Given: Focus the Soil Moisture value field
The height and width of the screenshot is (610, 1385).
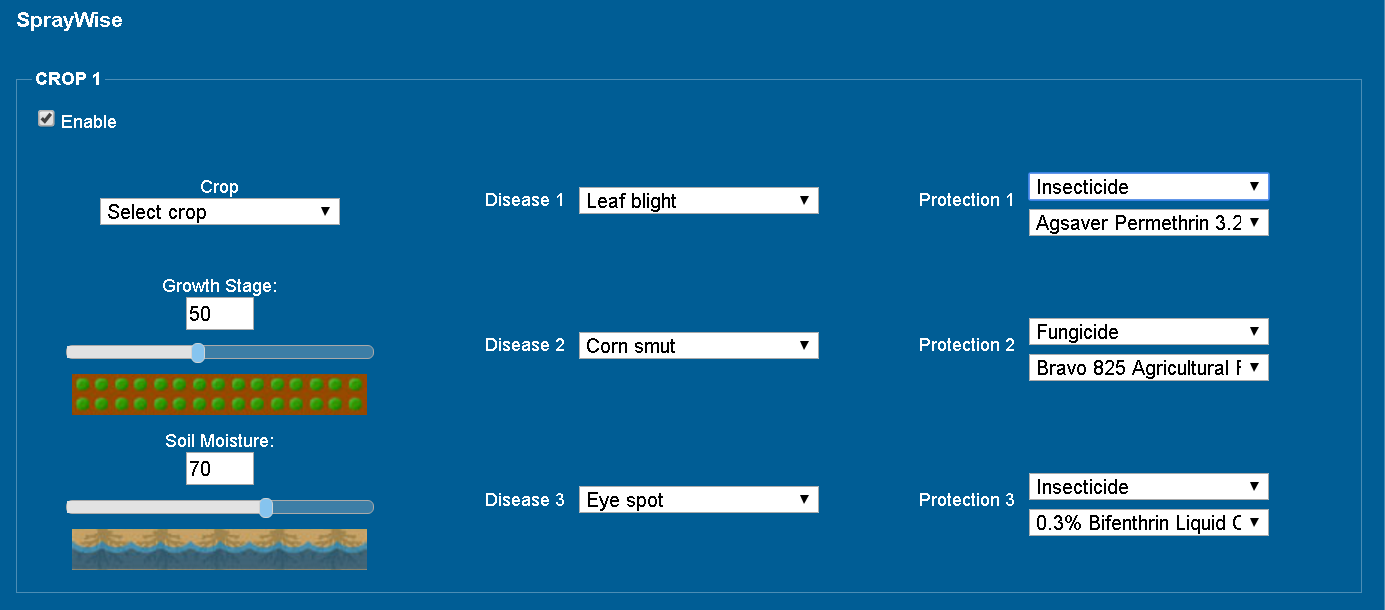Looking at the screenshot, I should point(220,469).
